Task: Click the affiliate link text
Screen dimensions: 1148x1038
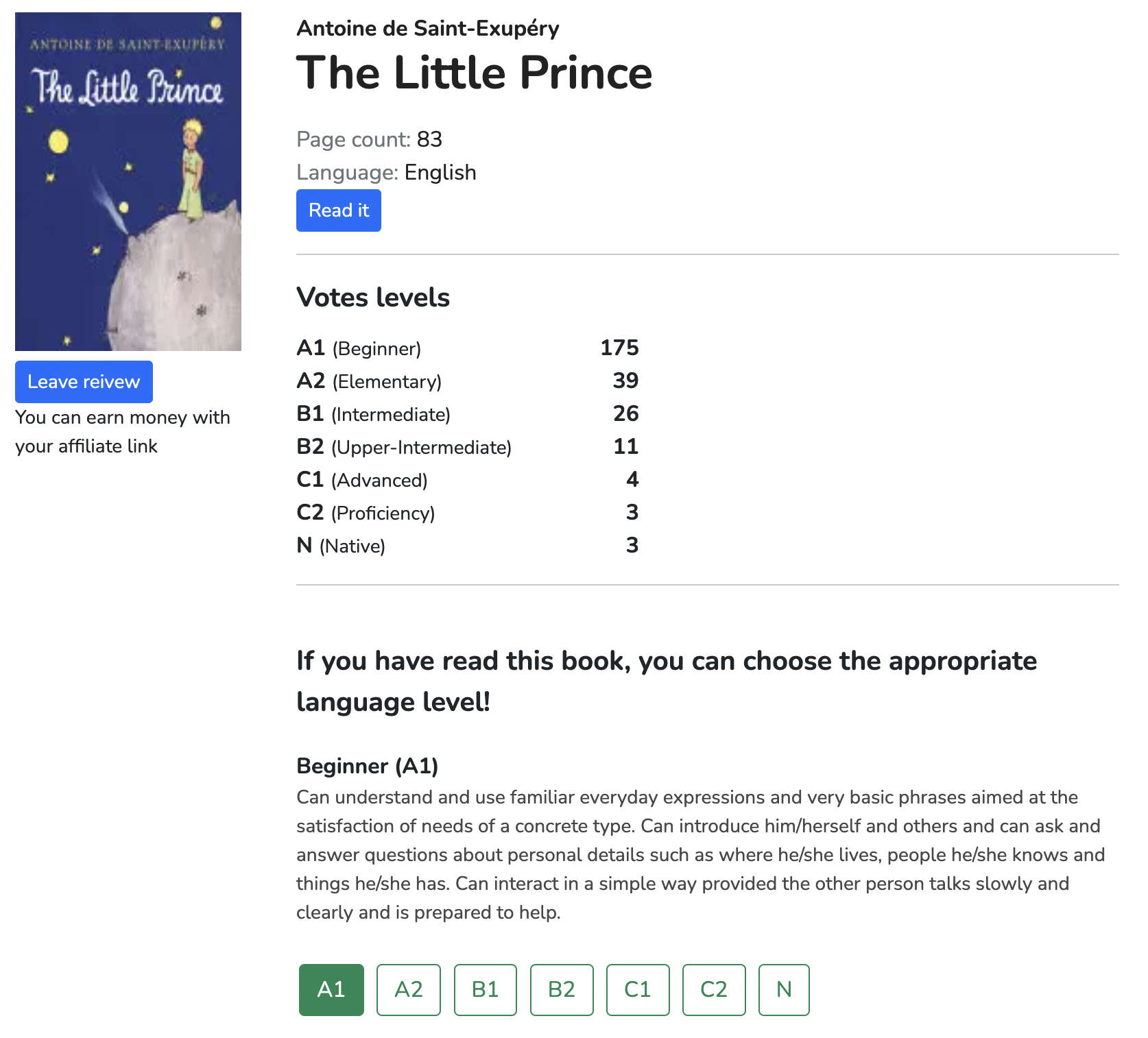Action: coord(86,446)
